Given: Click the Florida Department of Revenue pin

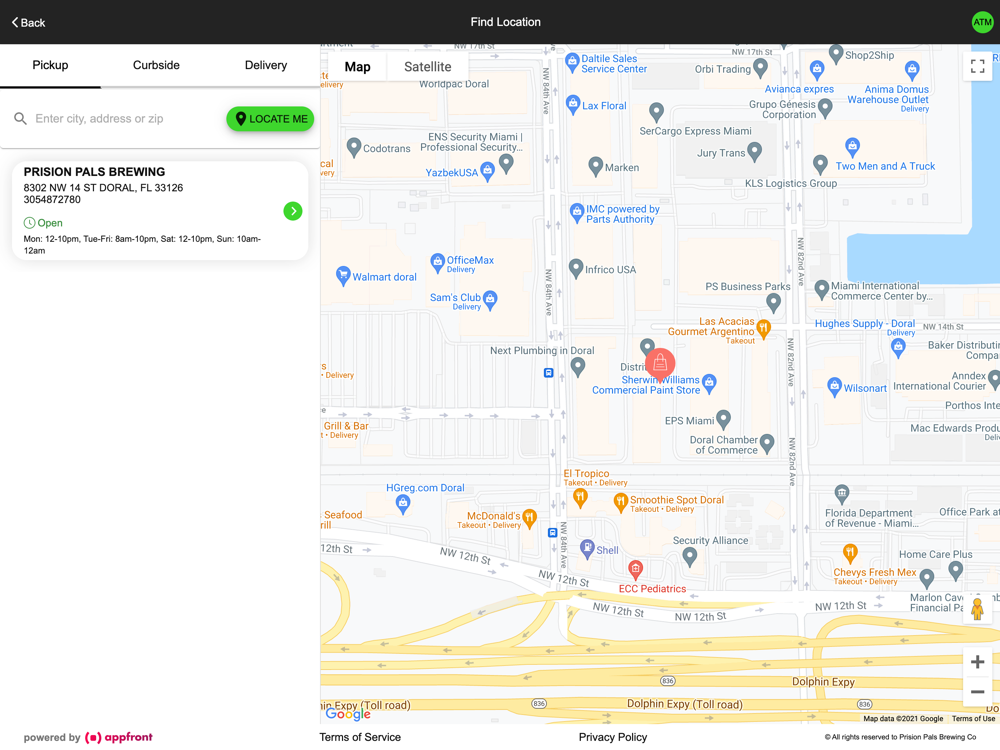Looking at the screenshot, I should [x=842, y=493].
